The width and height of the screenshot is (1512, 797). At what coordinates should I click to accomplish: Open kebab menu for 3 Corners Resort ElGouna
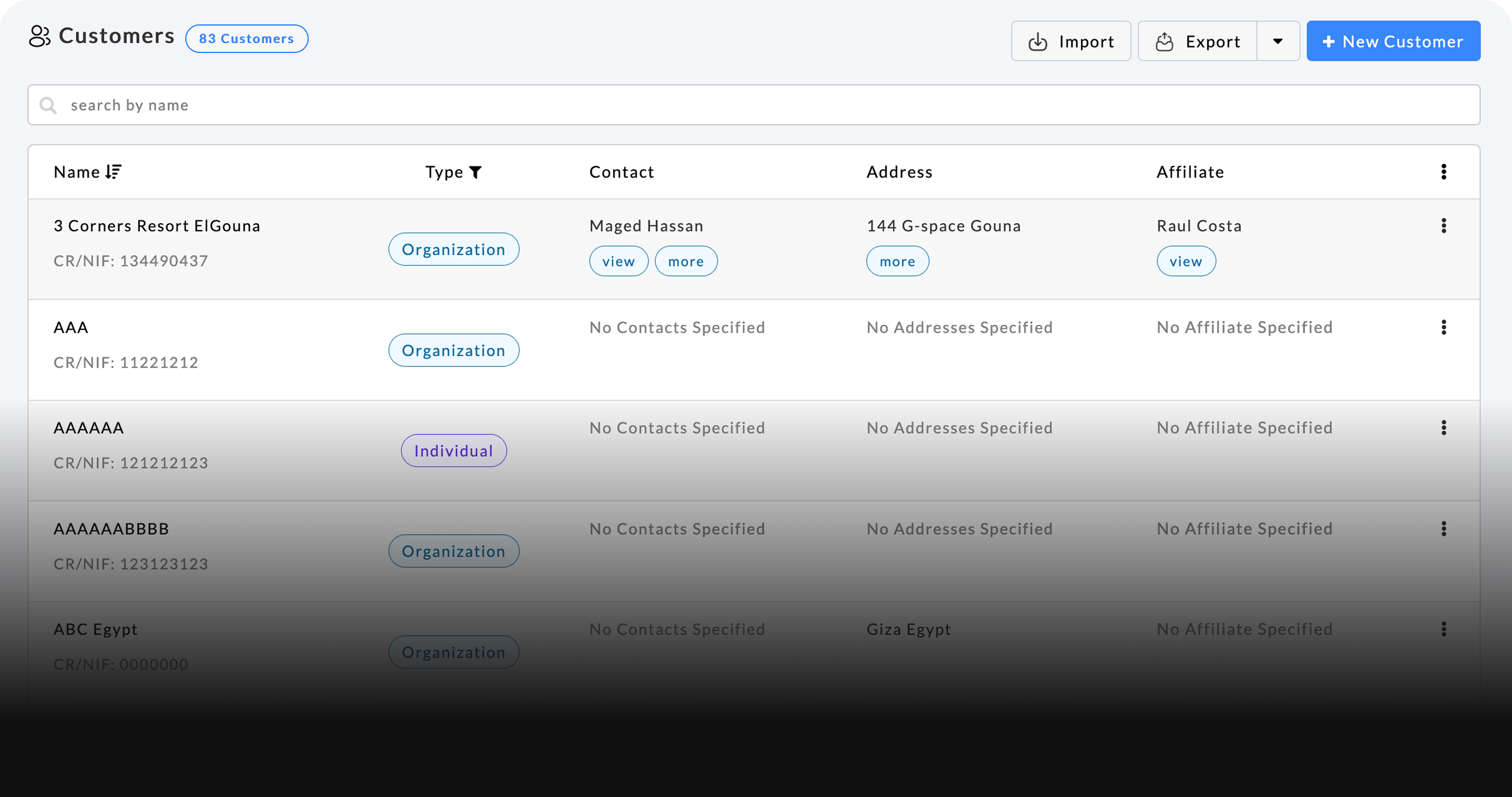[1443, 226]
